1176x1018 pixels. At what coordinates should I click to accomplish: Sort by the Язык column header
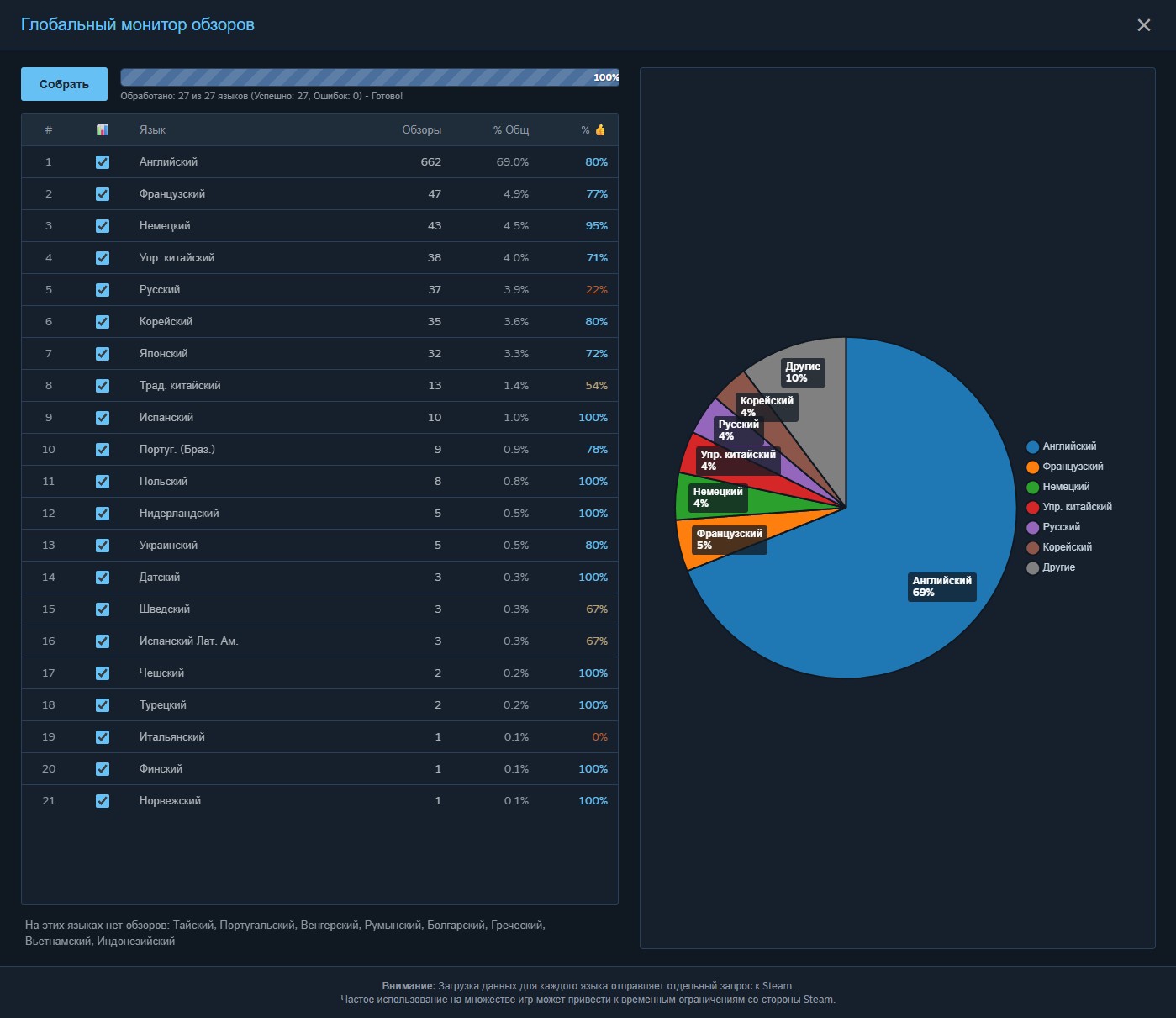[152, 130]
